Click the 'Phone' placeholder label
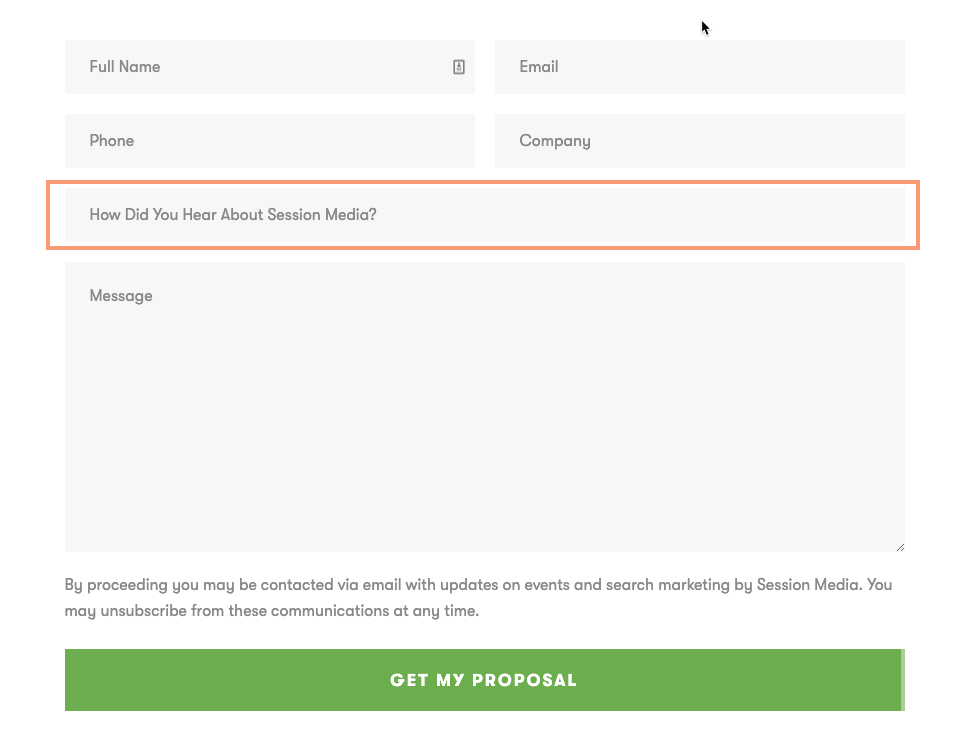This screenshot has width=972, height=741. pos(112,141)
